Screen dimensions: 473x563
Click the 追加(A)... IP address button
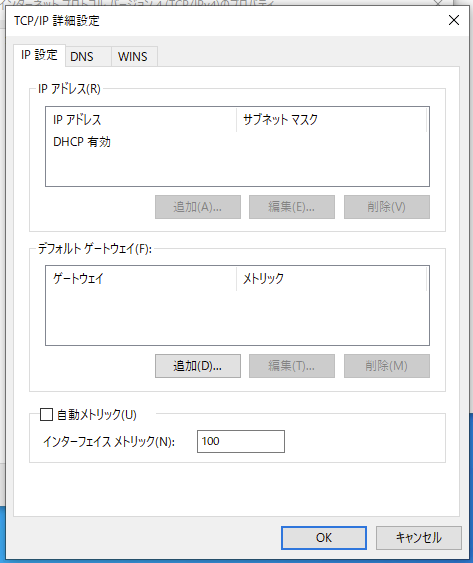pos(198,207)
